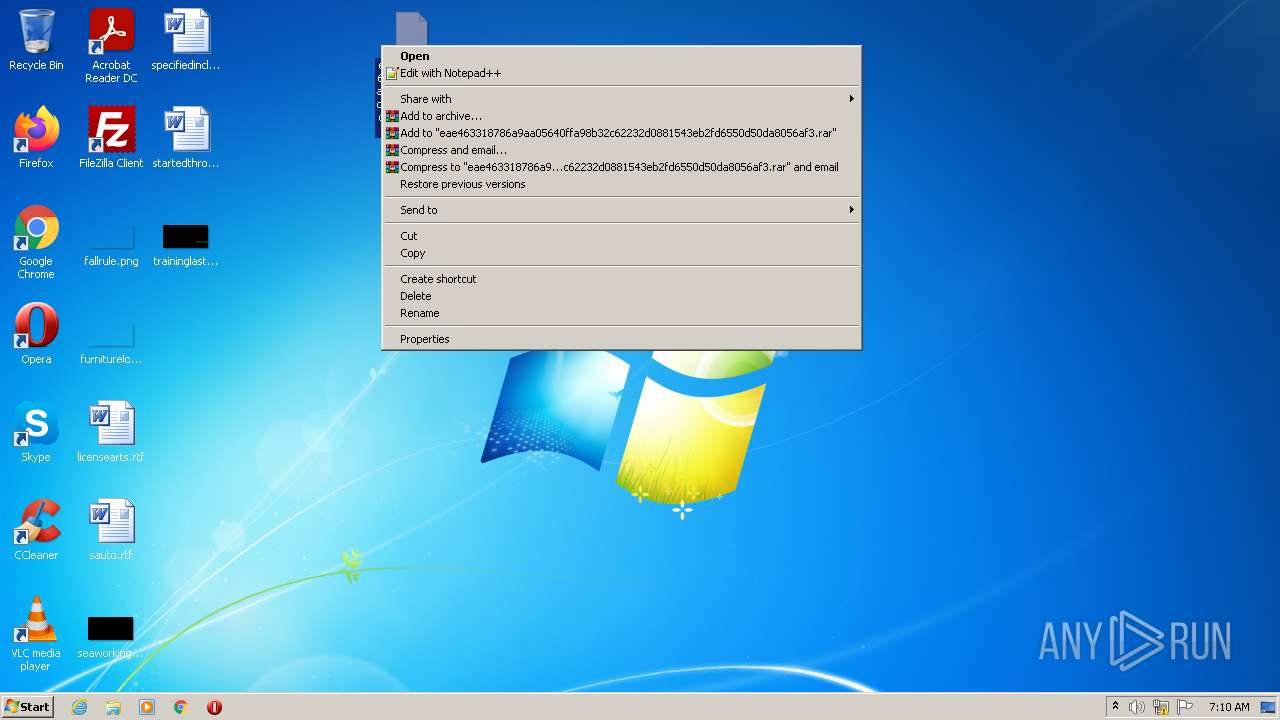Click the Opera taskbar icon
The width and height of the screenshot is (1280, 720).
(x=214, y=707)
